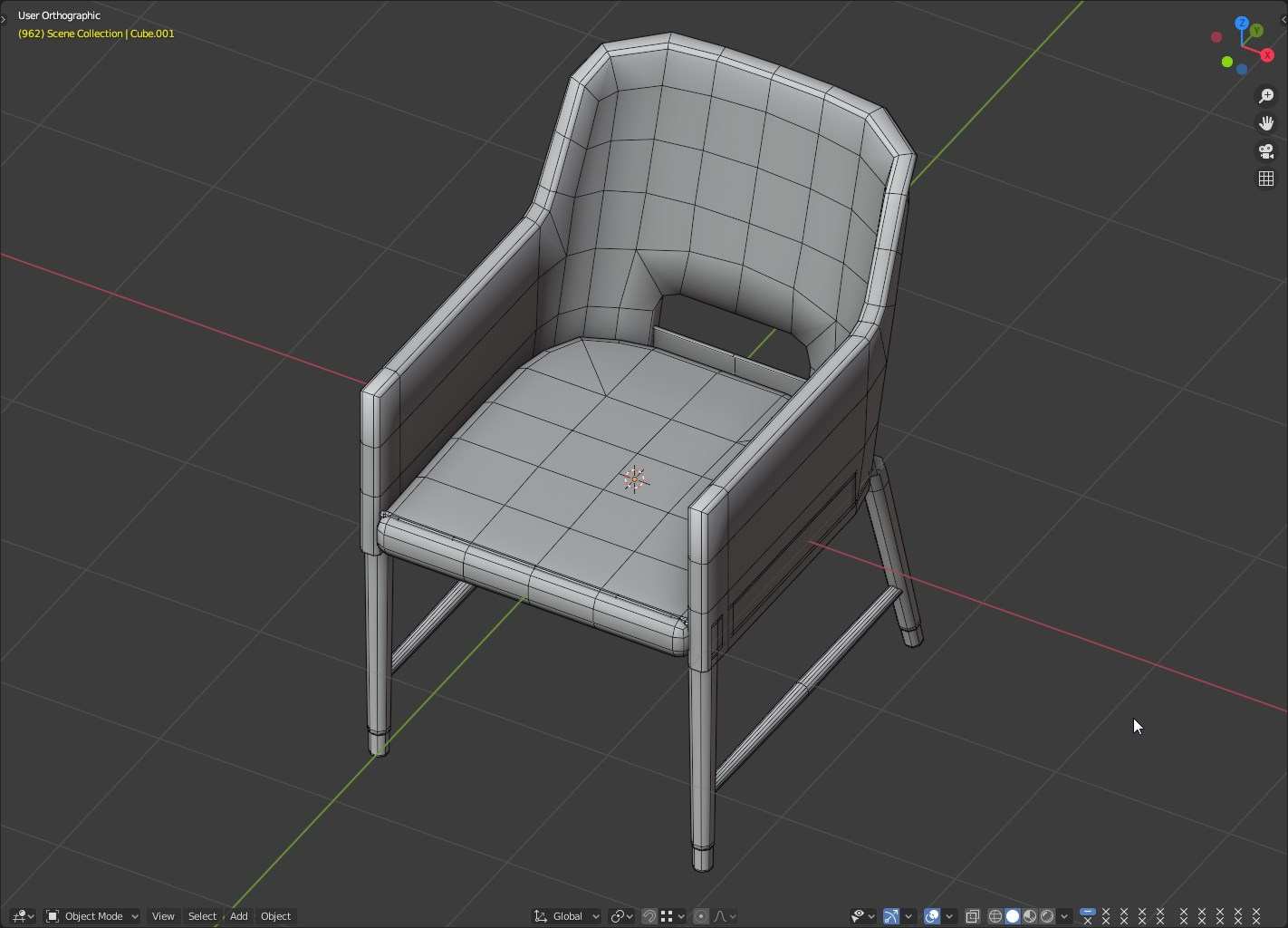Toggle X-ray display
The image size is (1288, 928).
973,916
